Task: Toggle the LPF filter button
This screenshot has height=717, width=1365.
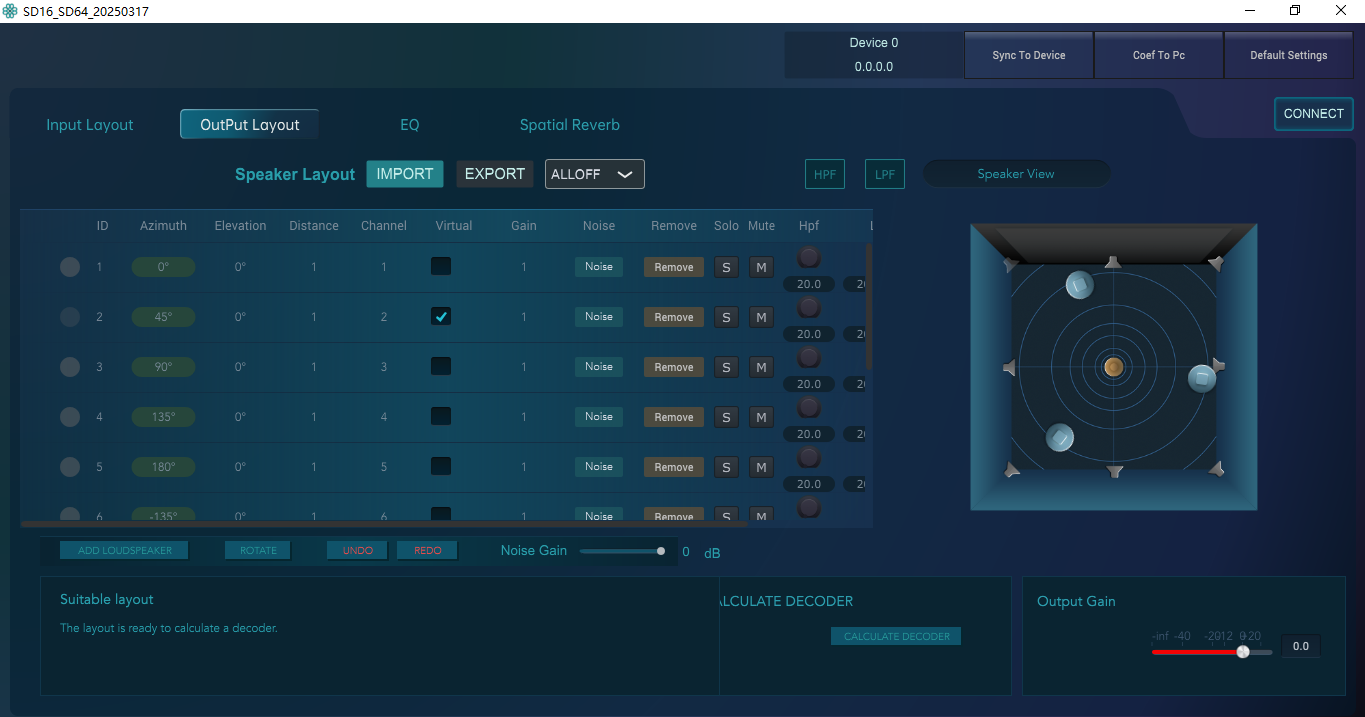Action: tap(885, 174)
